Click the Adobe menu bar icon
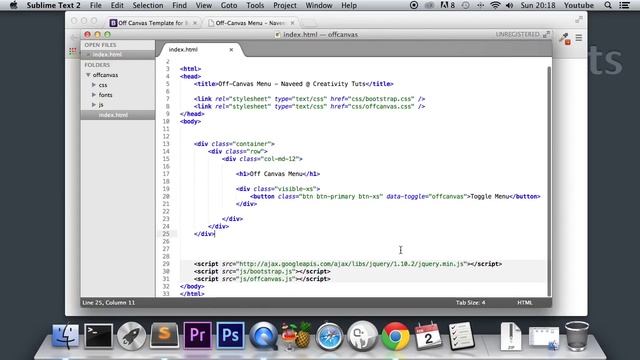 point(447,5)
